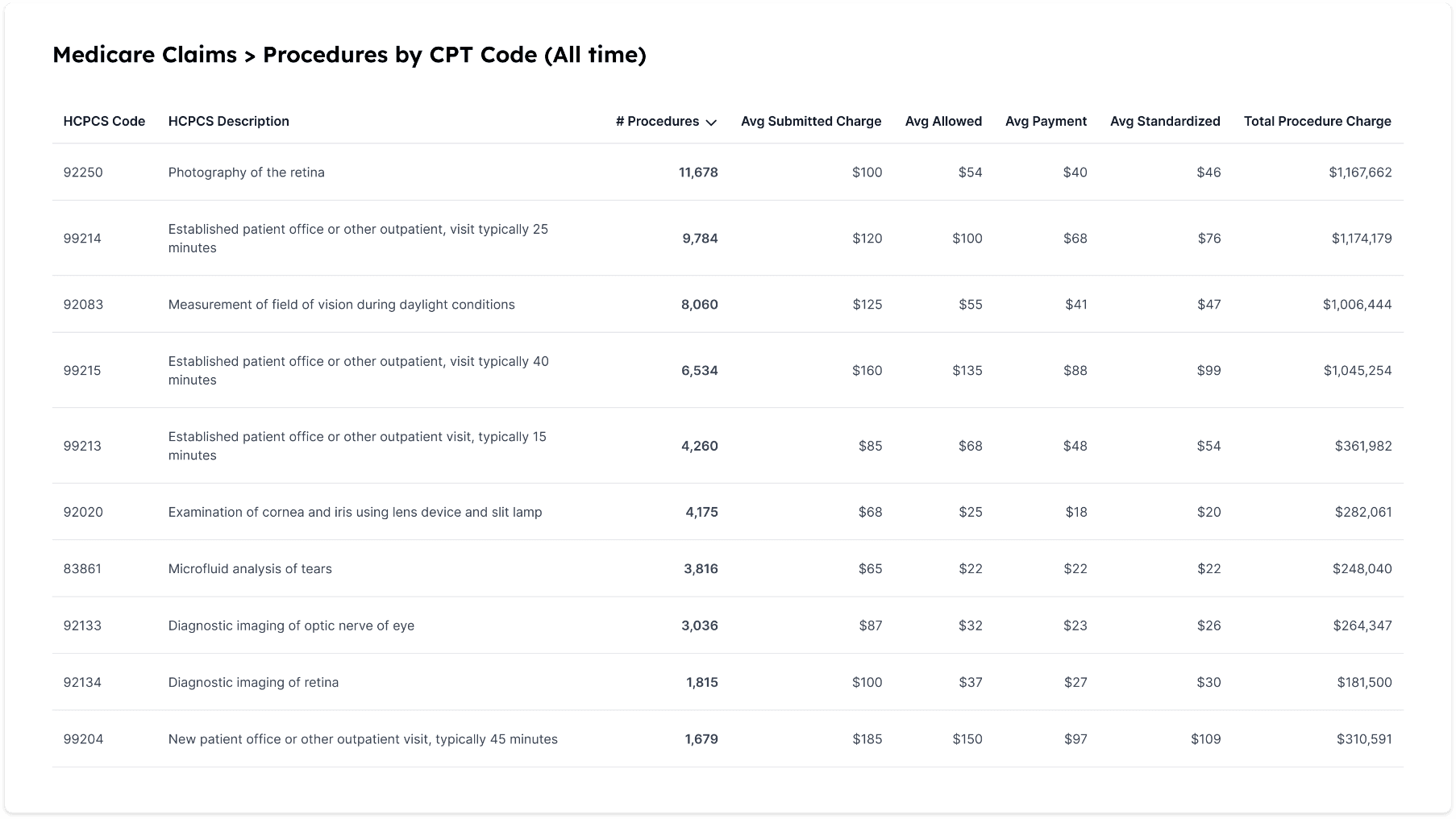Select the $1,174,179 total charge cell
Screen dimensions: 1456x819
(x=1361, y=239)
